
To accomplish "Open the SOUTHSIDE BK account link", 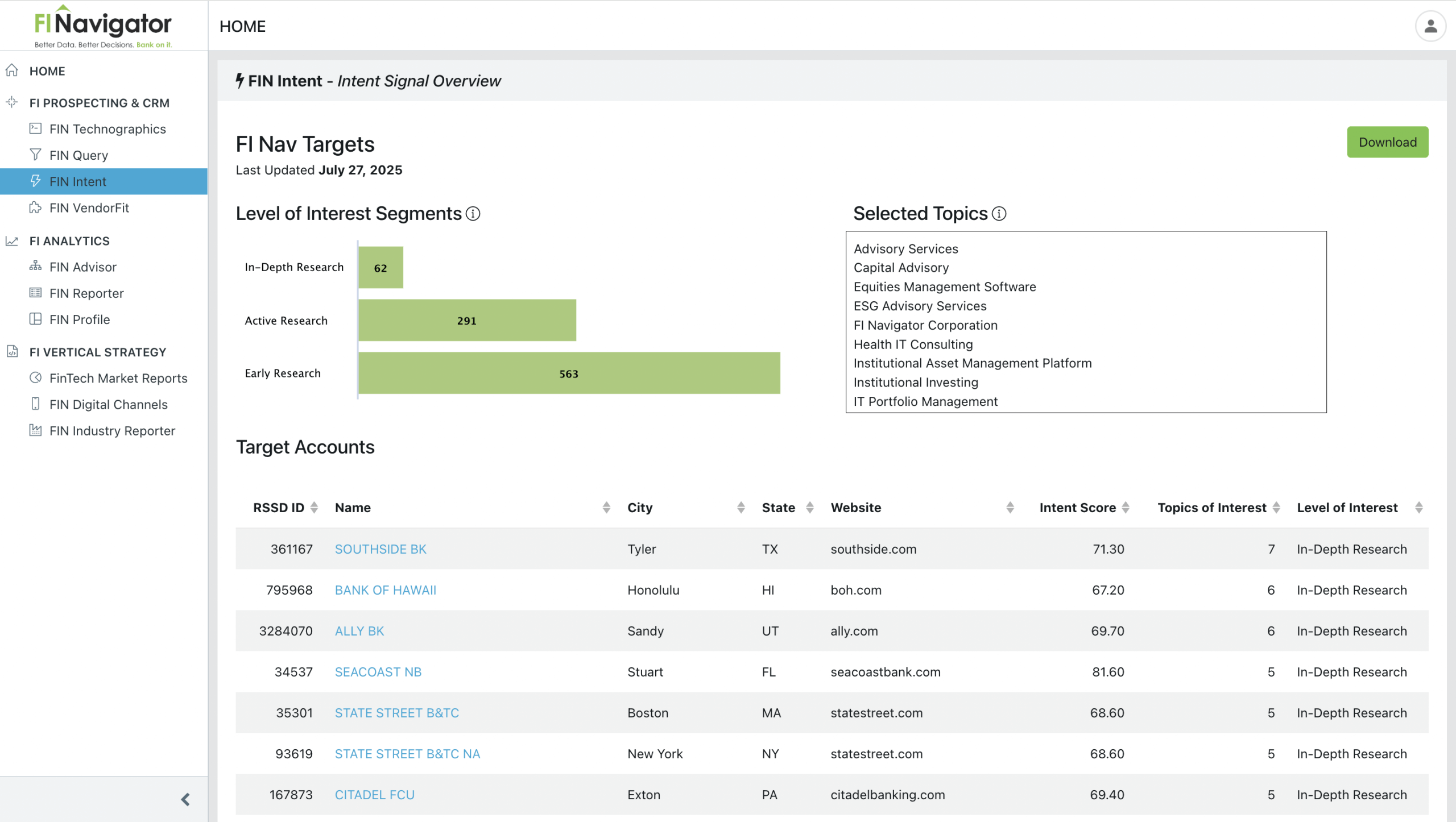I will pos(380,549).
